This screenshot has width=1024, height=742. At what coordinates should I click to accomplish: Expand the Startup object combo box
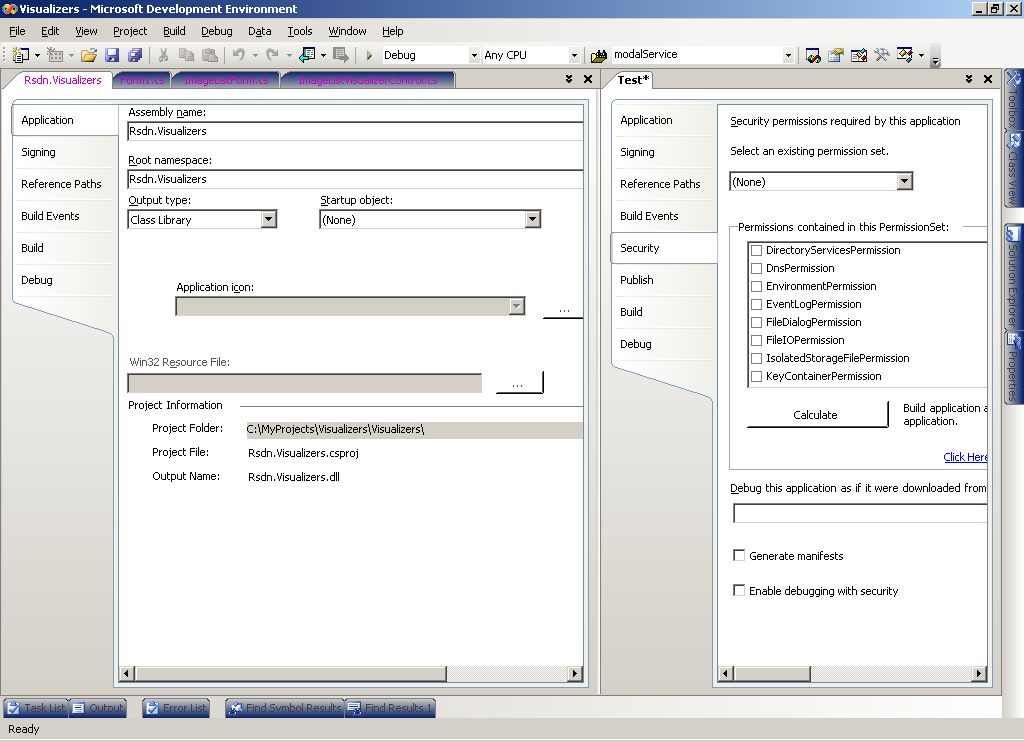pos(532,220)
